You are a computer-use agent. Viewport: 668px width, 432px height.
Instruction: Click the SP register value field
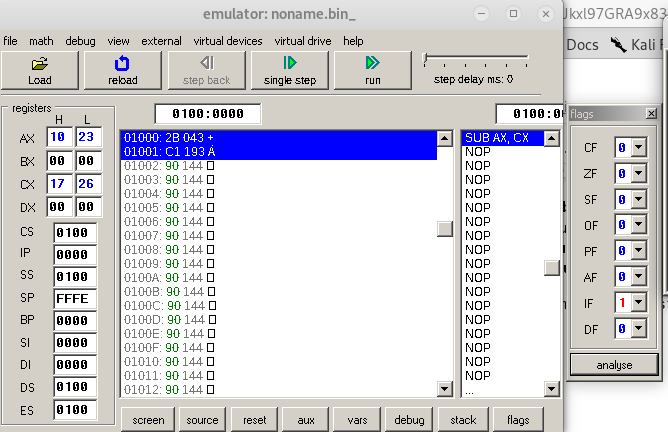pos(76,298)
